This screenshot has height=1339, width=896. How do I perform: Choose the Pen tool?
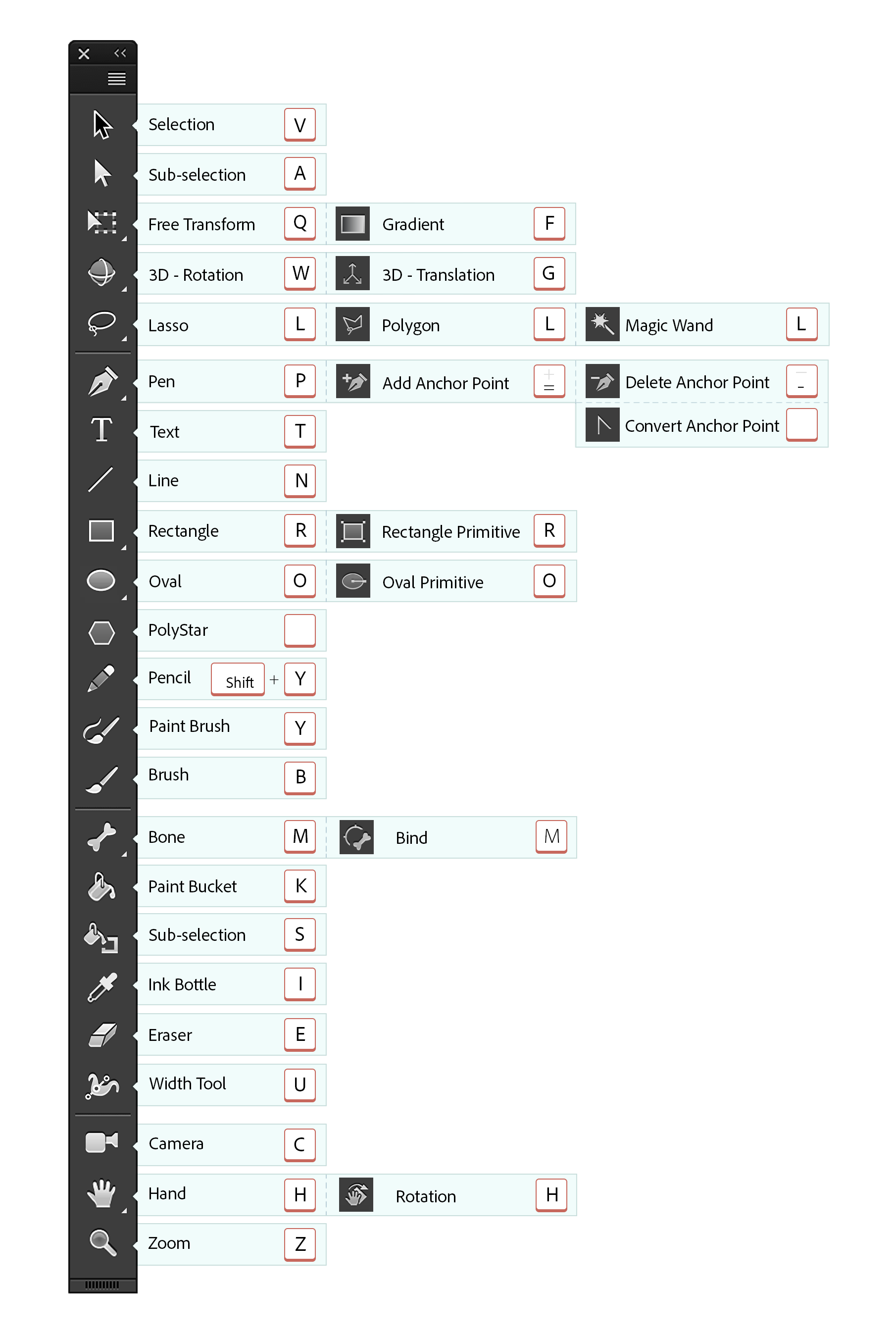(102, 381)
